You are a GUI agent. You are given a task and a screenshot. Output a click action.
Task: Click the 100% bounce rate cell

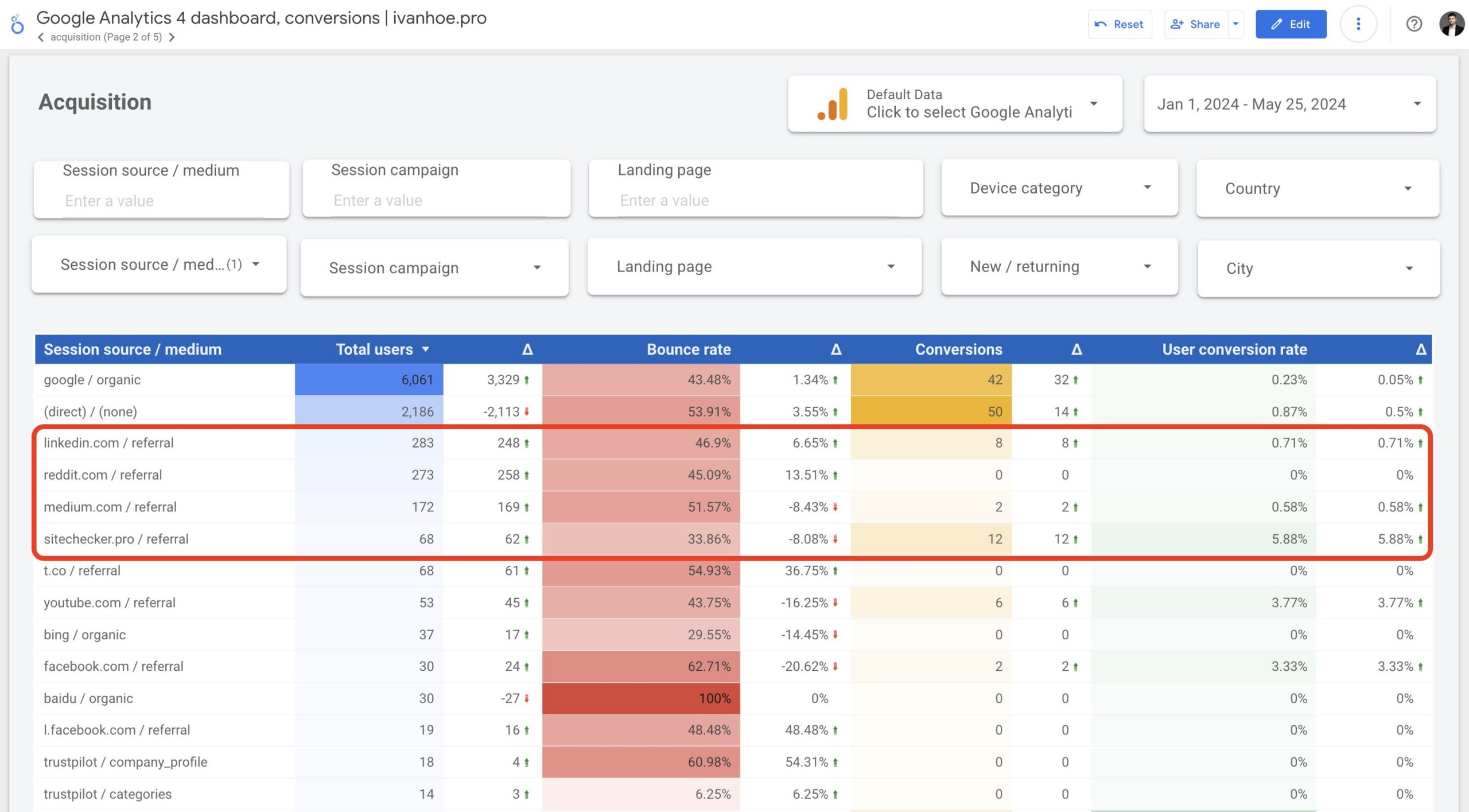(x=641, y=699)
